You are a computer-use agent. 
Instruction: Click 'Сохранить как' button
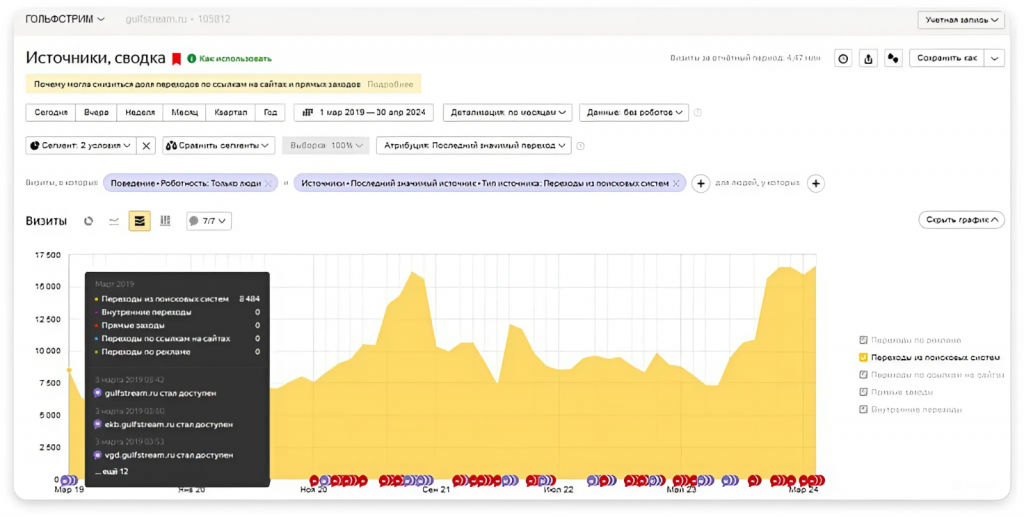[x=945, y=59]
